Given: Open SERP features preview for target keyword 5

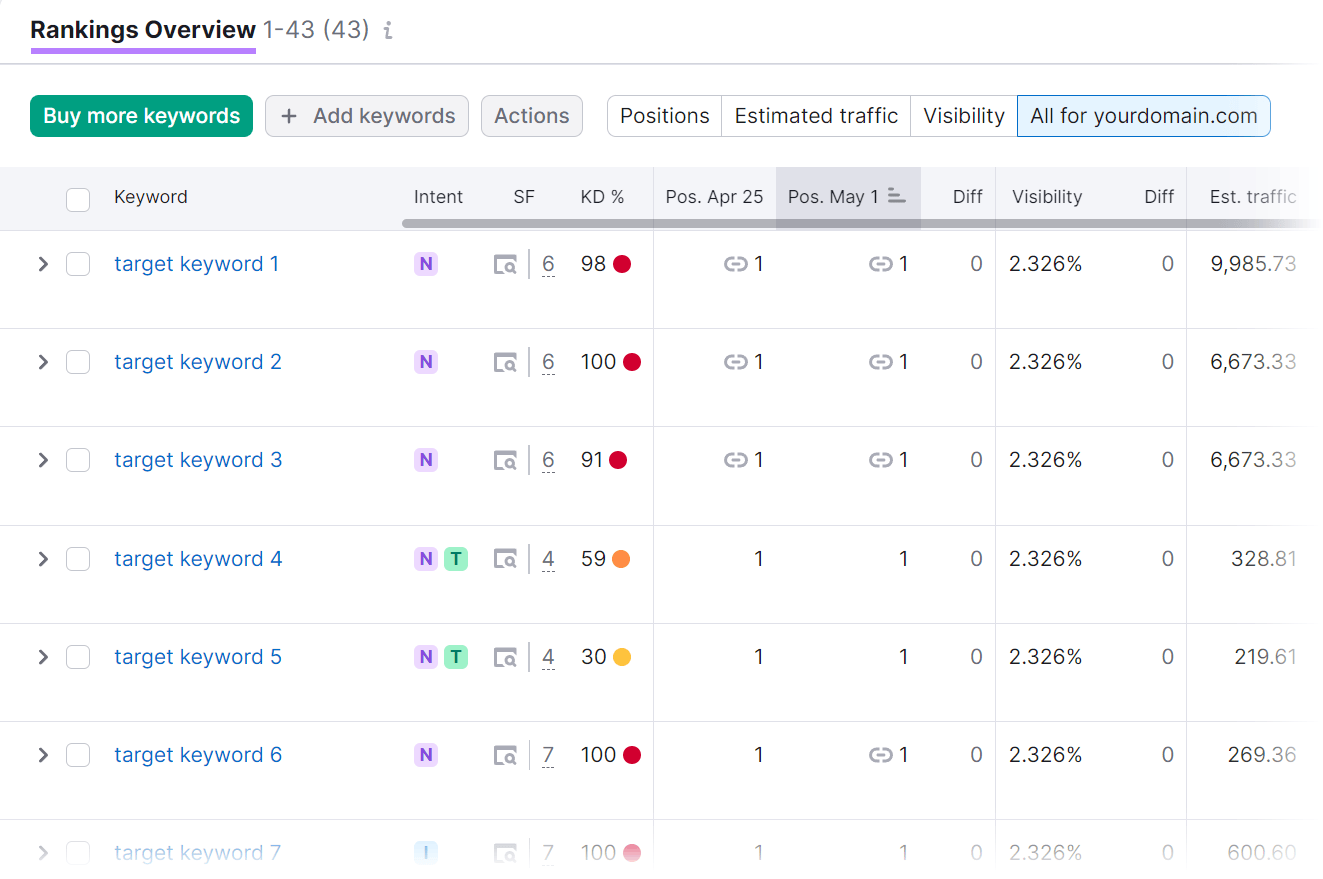Looking at the screenshot, I should click(x=505, y=657).
